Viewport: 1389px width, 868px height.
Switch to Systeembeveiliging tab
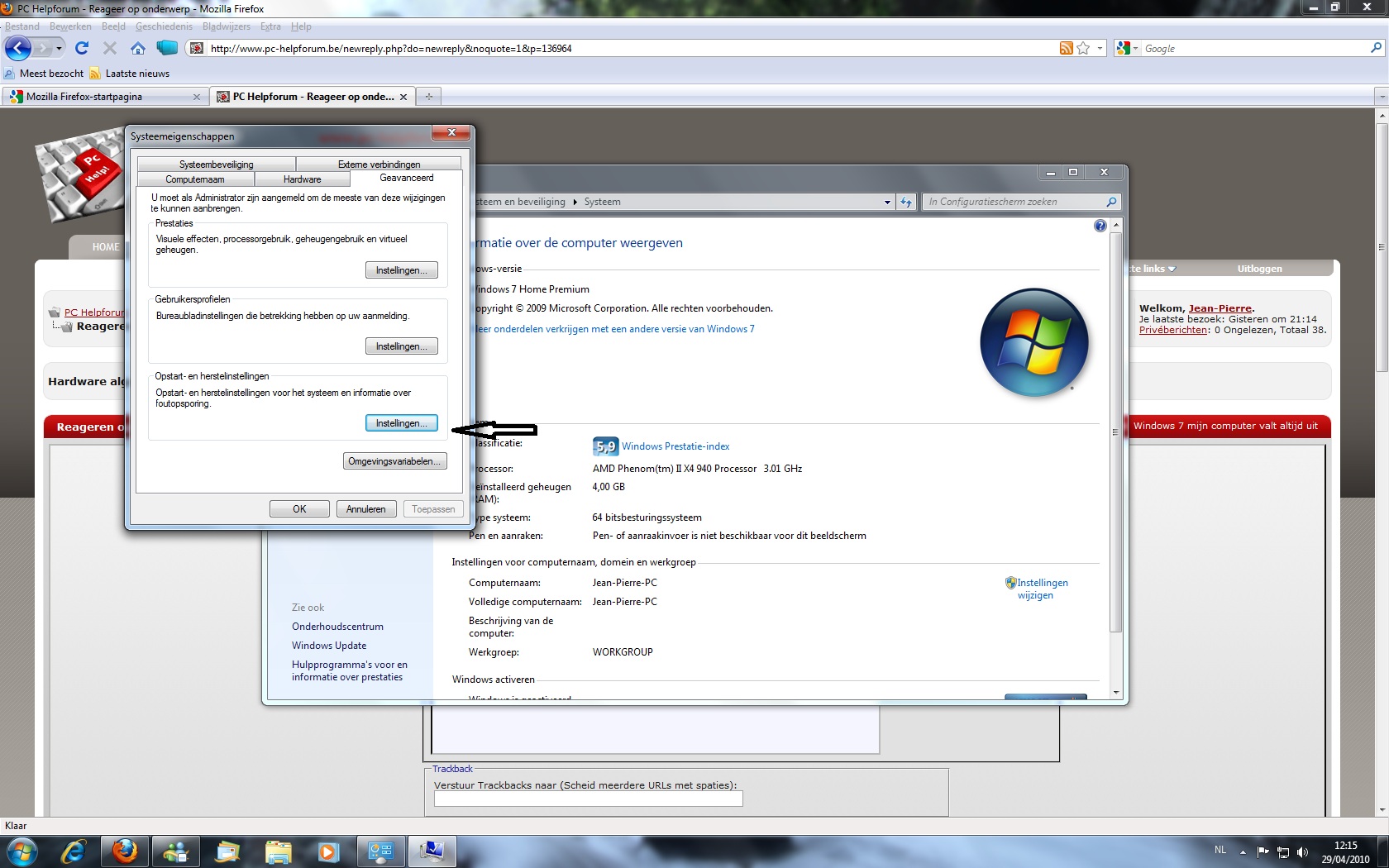pyautogui.click(x=217, y=165)
